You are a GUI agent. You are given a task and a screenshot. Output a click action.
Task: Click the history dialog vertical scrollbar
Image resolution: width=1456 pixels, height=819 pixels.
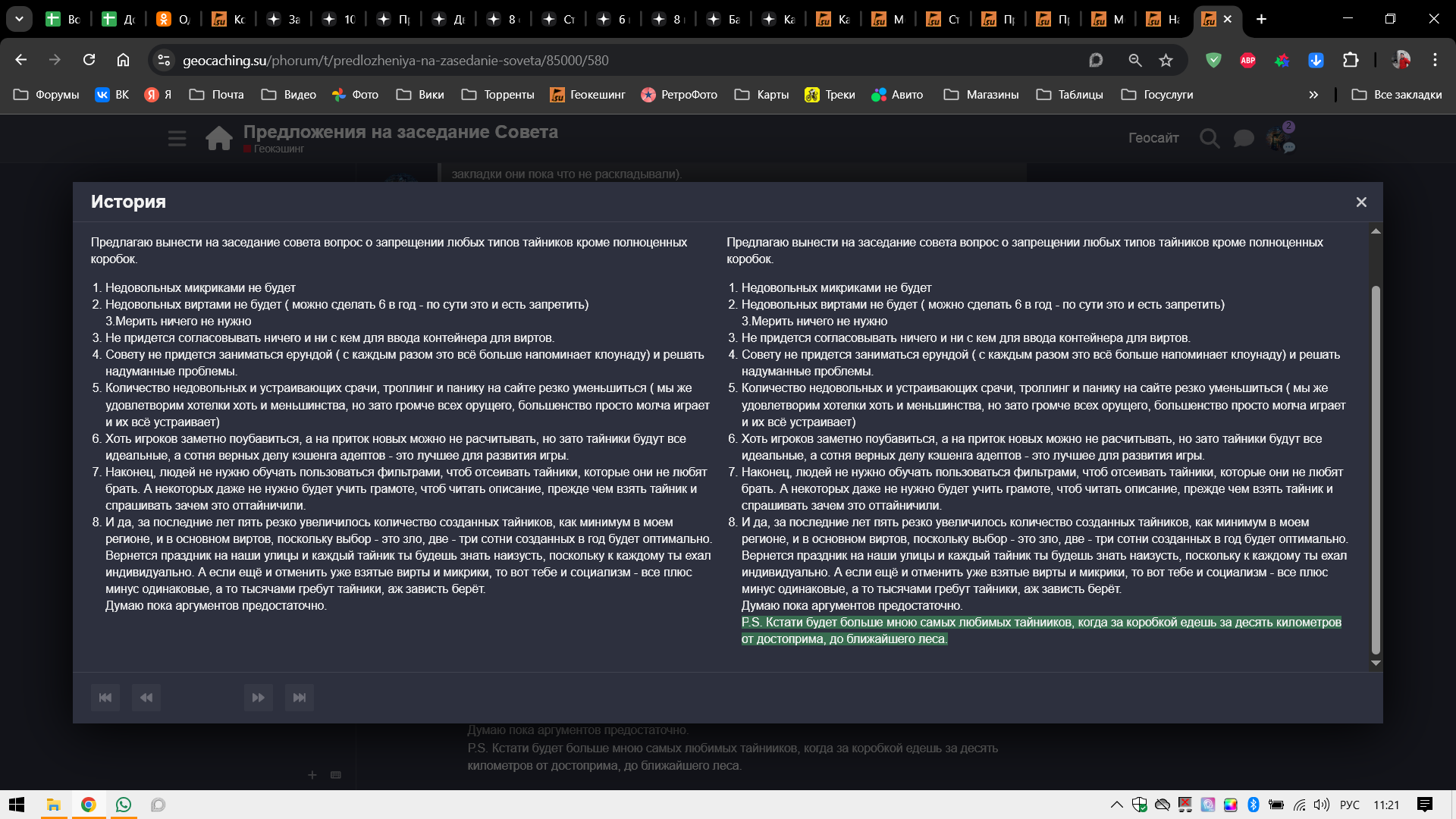1376,470
